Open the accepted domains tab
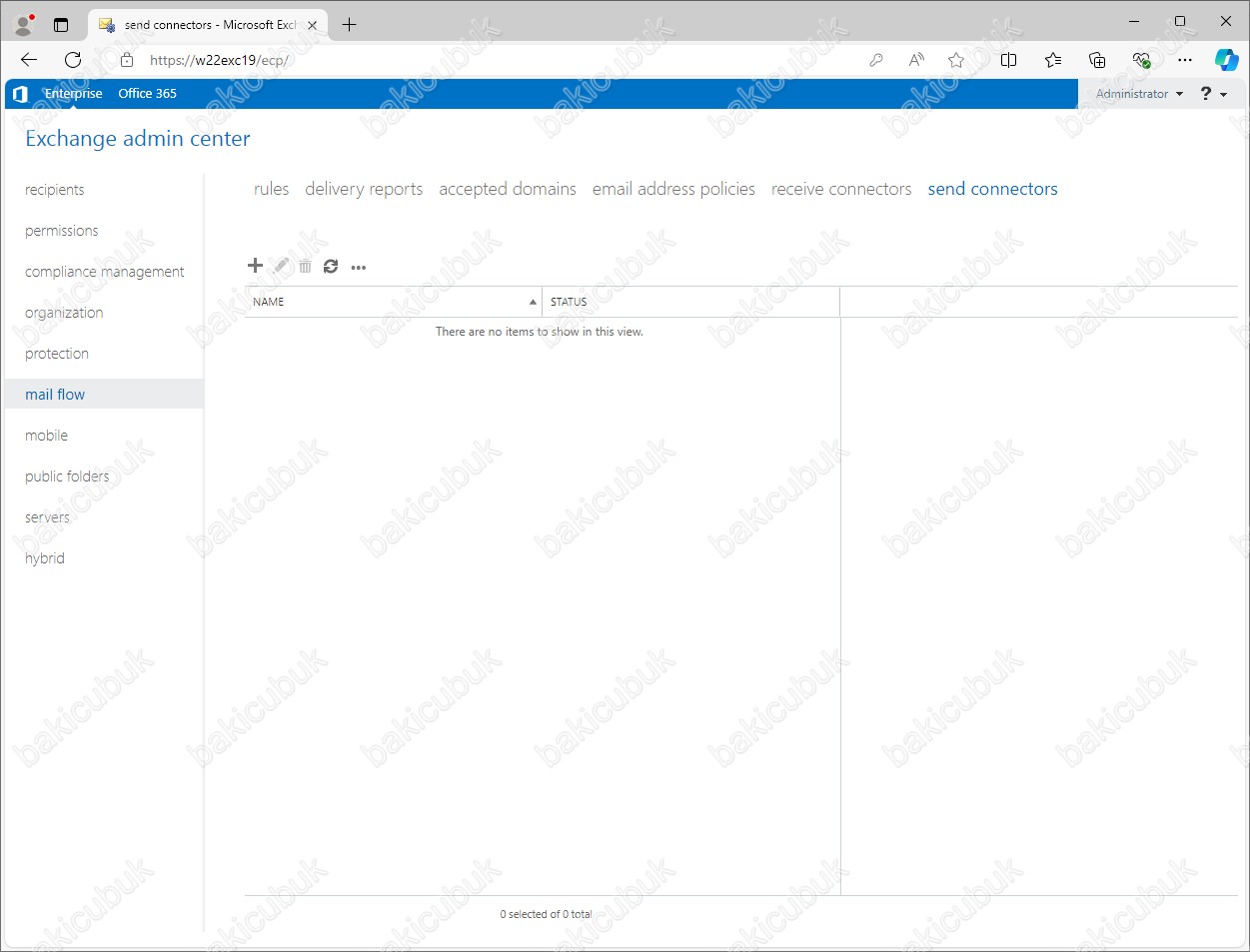Screen dimensions: 1250x952 508,189
